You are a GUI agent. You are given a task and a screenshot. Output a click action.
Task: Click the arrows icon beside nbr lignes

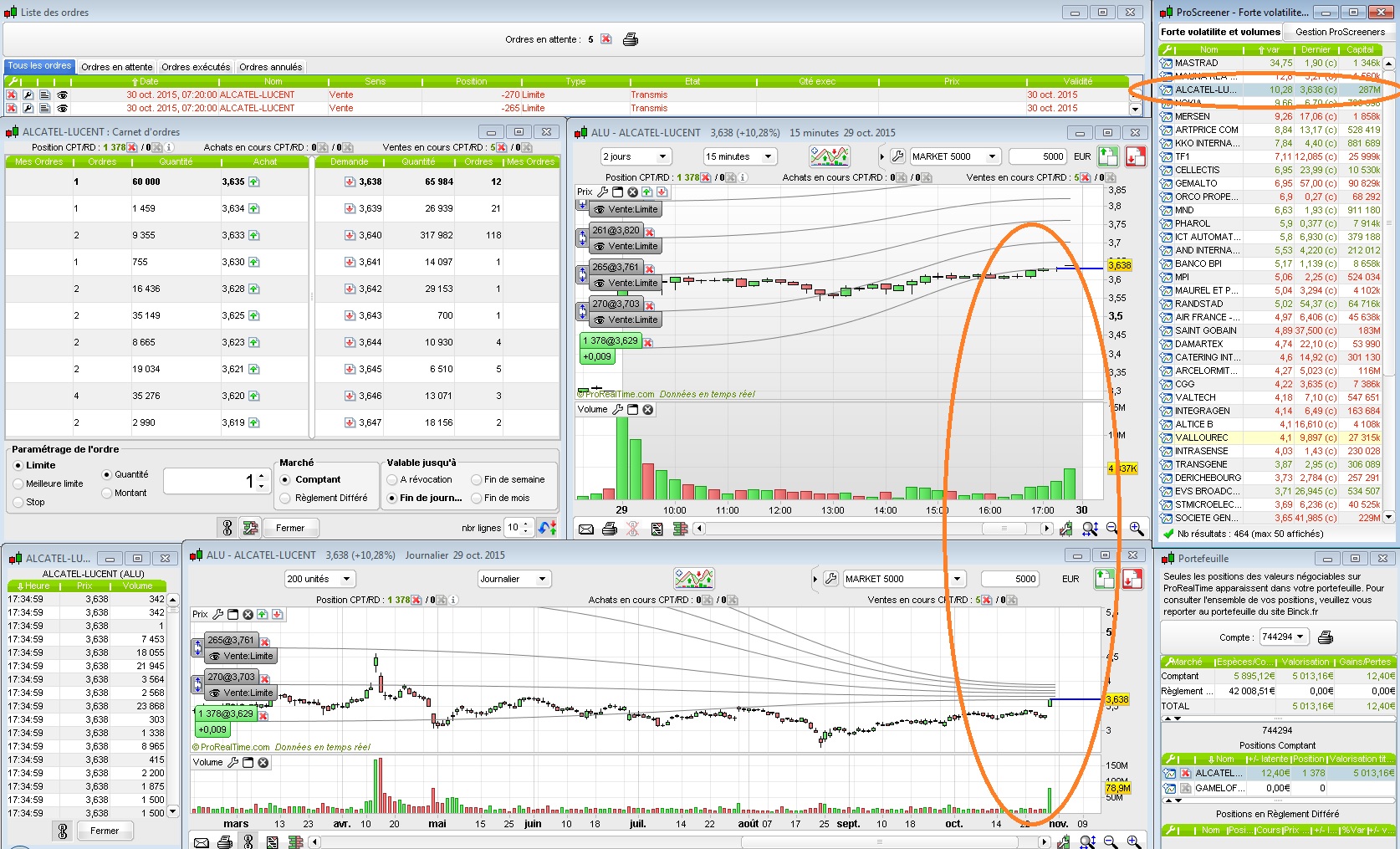click(x=548, y=528)
